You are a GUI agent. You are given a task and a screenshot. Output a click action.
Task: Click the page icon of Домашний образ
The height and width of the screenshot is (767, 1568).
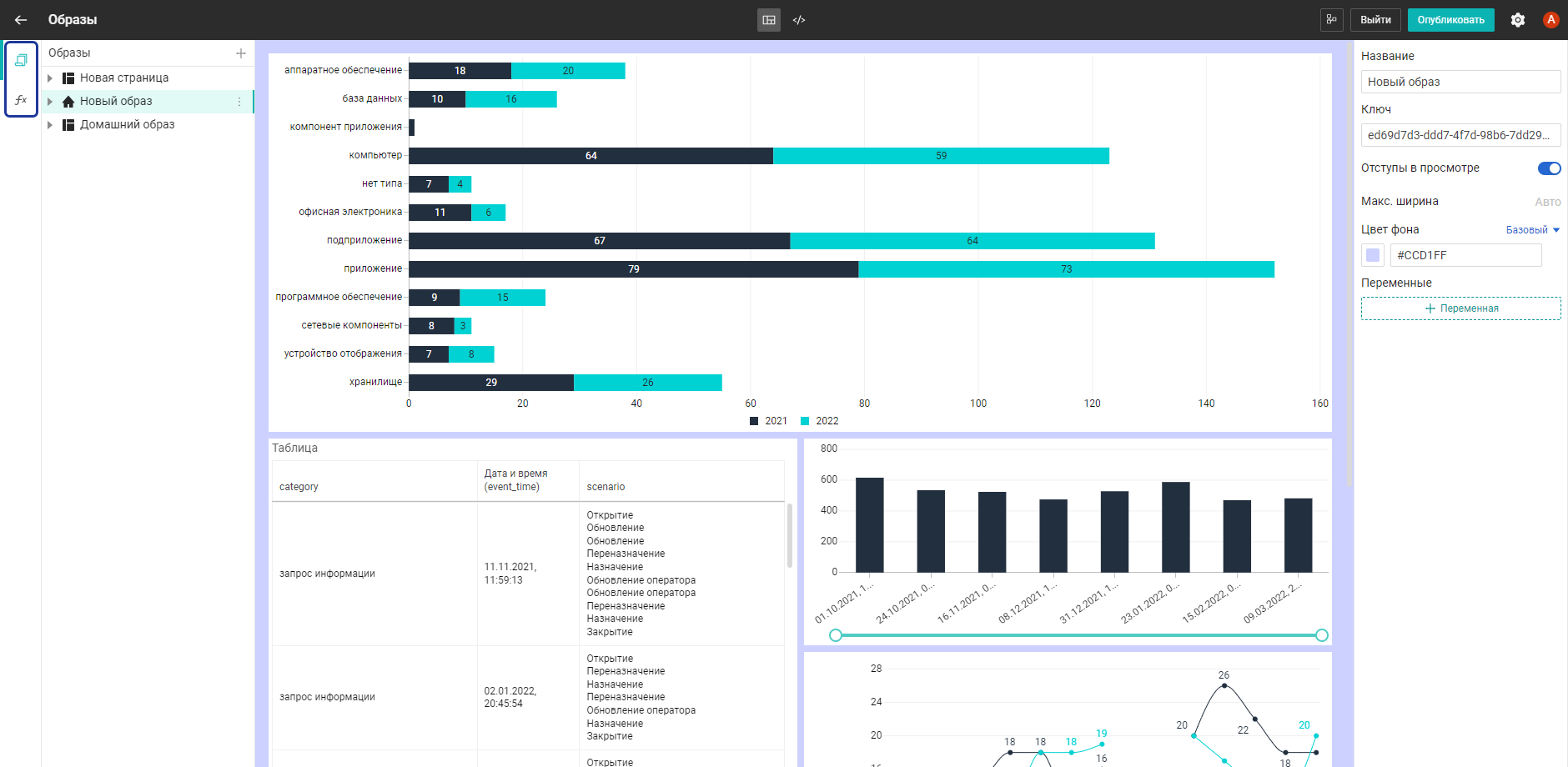pyautogui.click(x=68, y=125)
